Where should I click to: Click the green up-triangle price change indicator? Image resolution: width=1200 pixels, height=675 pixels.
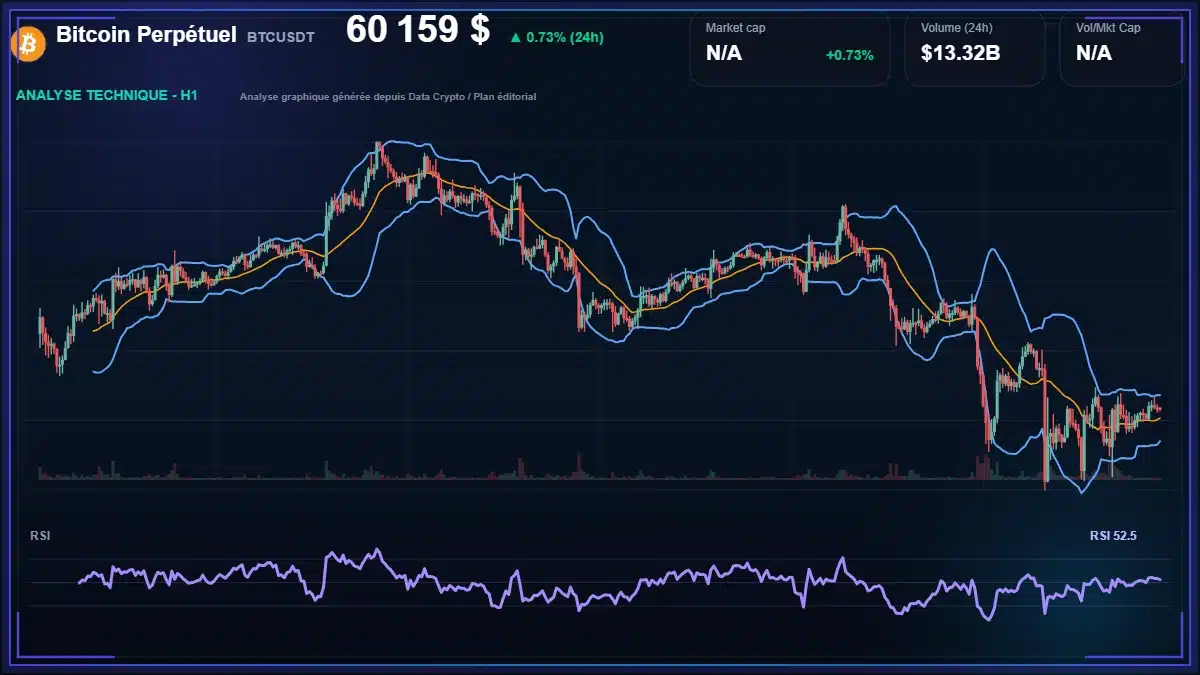pyautogui.click(x=515, y=37)
